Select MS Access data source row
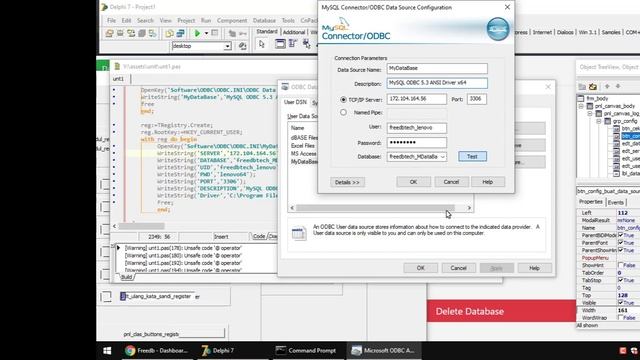Screen dimensions: 640x360 (303, 154)
